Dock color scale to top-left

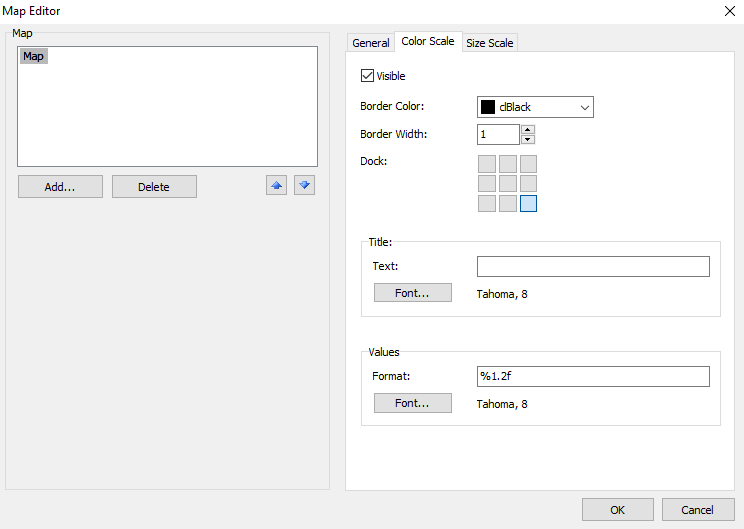[487, 164]
